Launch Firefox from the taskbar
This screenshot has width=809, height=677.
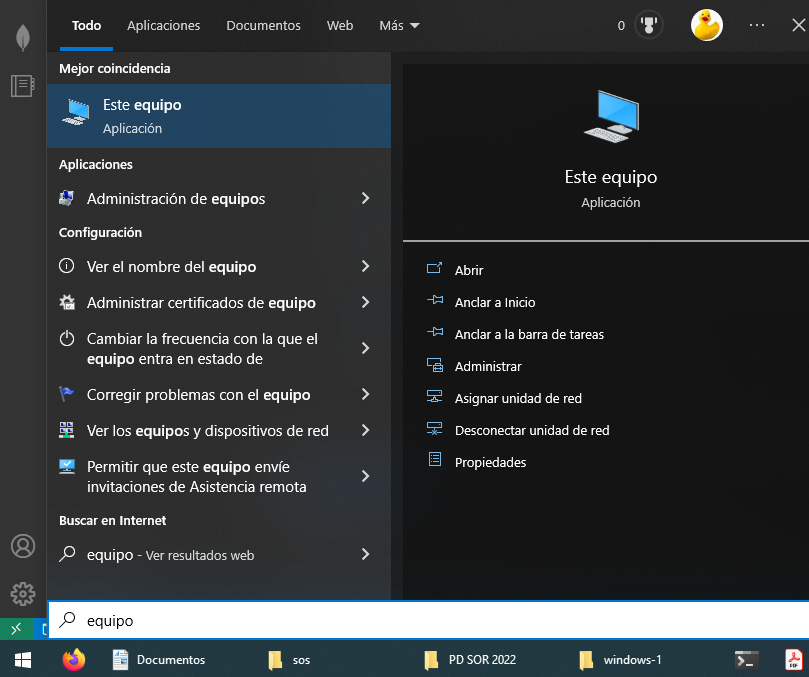click(x=73, y=660)
